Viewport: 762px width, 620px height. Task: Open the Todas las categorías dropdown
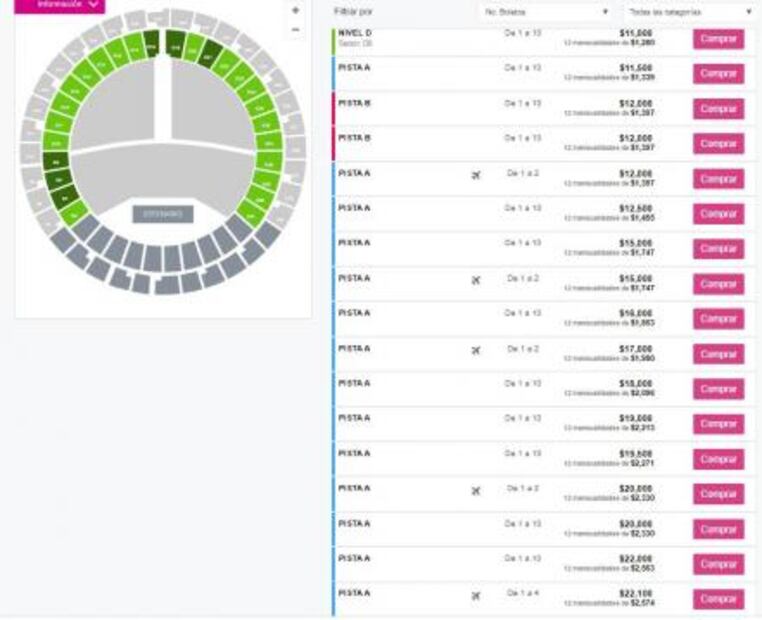(689, 12)
